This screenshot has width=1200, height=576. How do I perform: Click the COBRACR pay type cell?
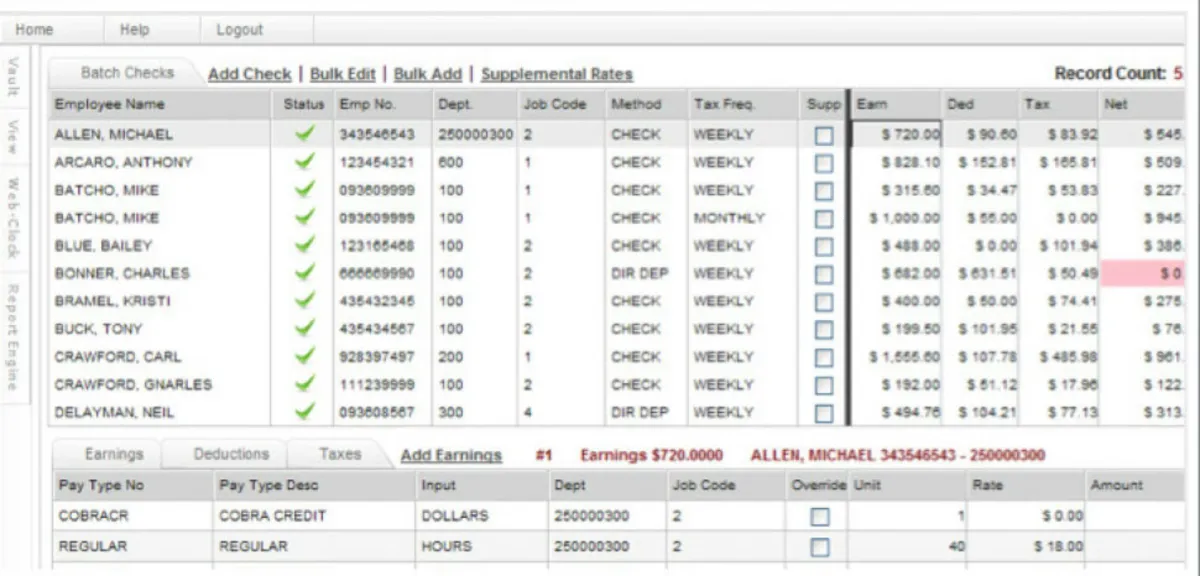click(x=132, y=516)
